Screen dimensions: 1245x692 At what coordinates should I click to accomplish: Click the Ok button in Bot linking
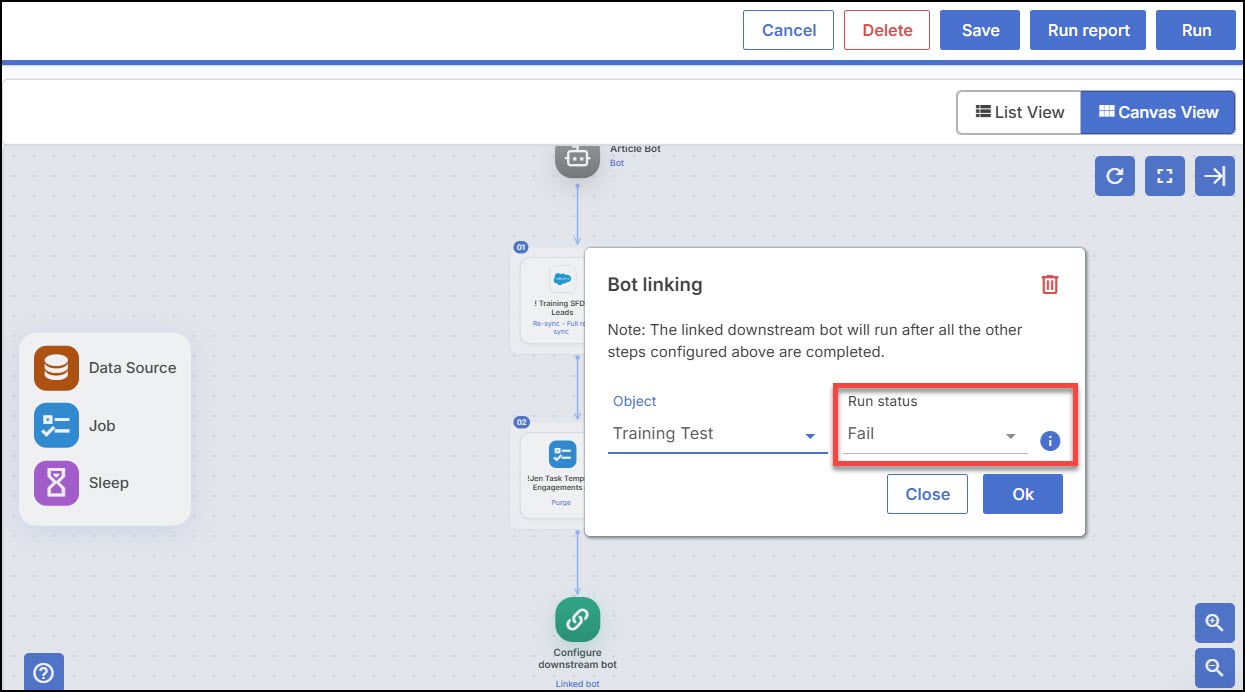coord(1023,494)
